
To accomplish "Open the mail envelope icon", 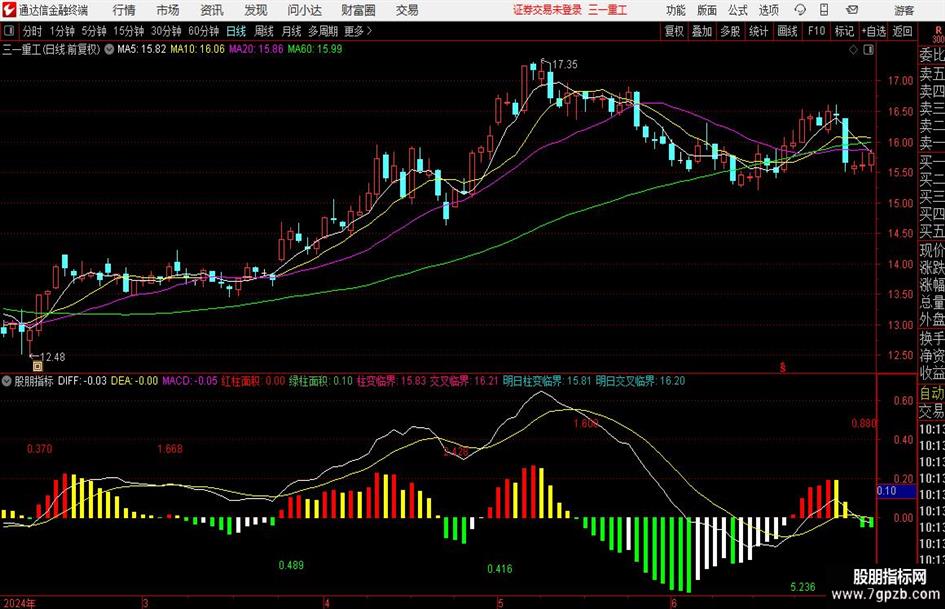I will click(852, 10).
